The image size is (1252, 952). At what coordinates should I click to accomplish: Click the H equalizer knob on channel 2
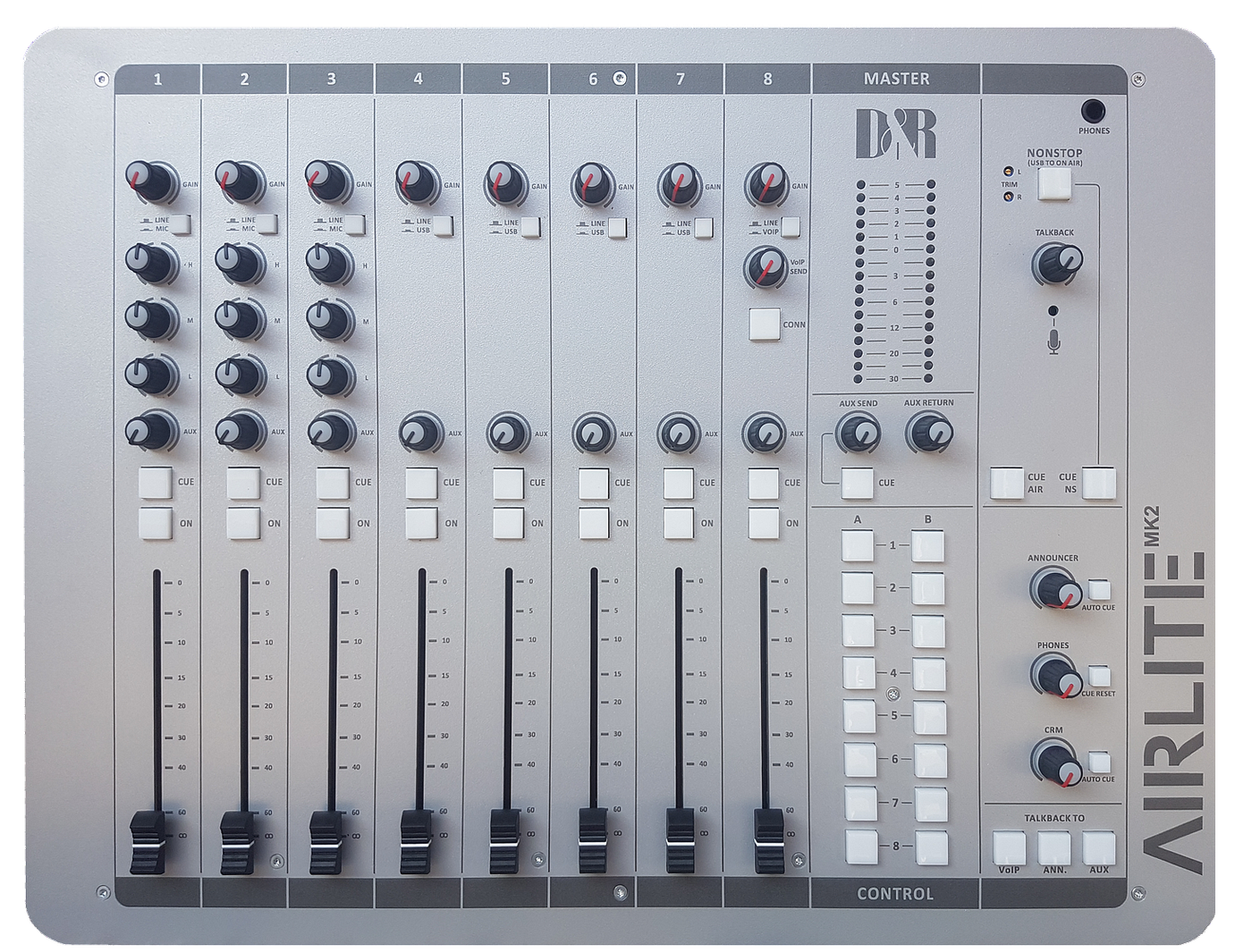coord(240,263)
